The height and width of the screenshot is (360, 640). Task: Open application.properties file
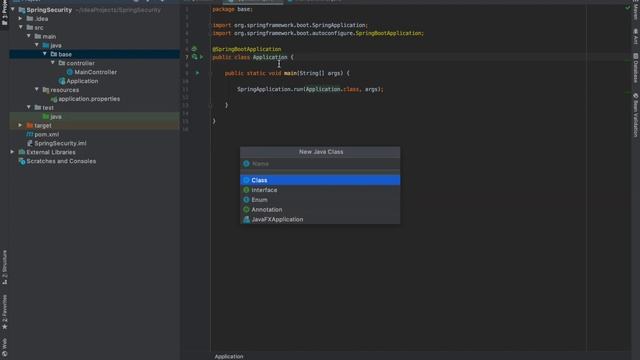tap(89, 99)
